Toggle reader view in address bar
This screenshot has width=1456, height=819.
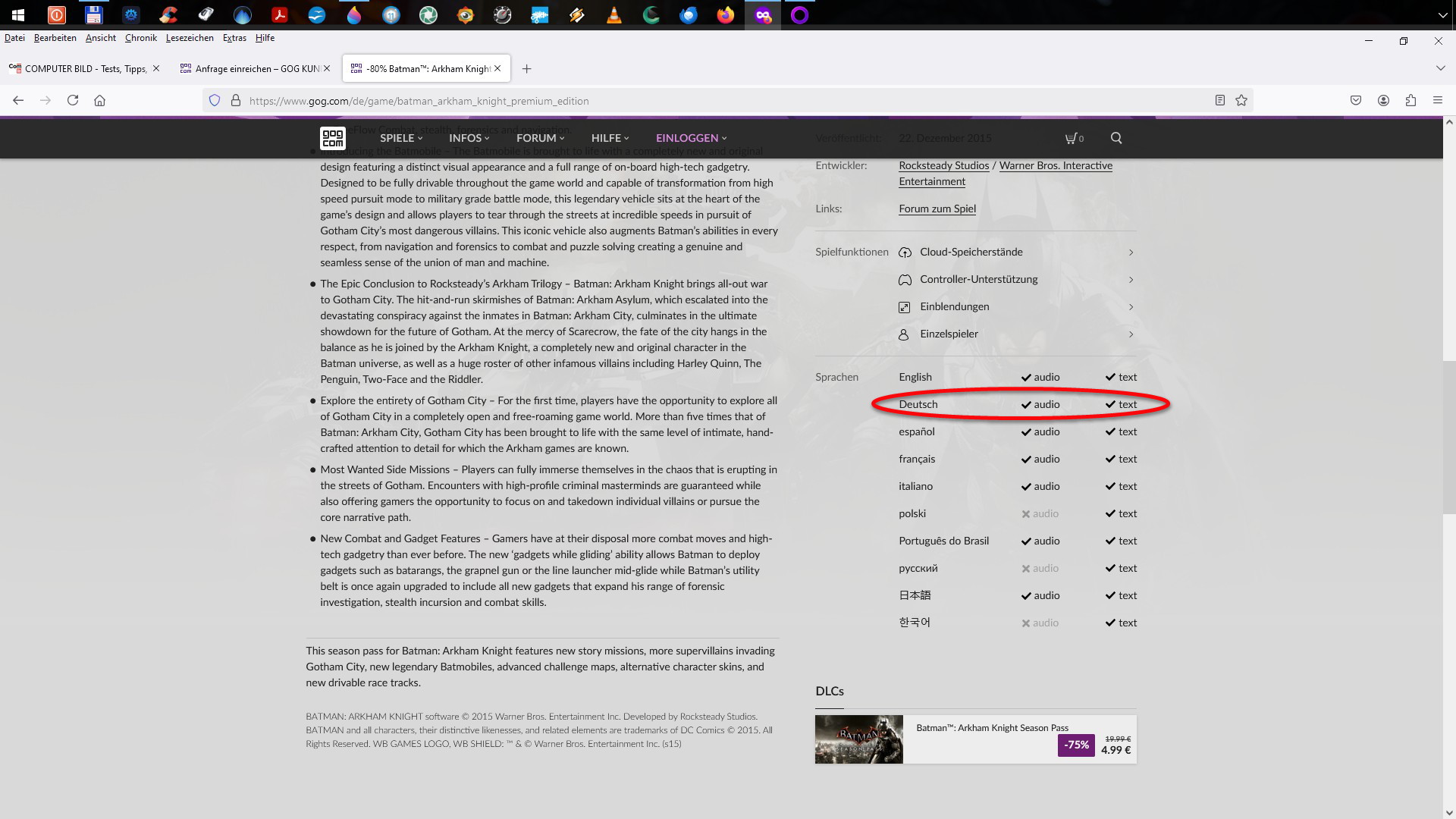click(x=1219, y=100)
